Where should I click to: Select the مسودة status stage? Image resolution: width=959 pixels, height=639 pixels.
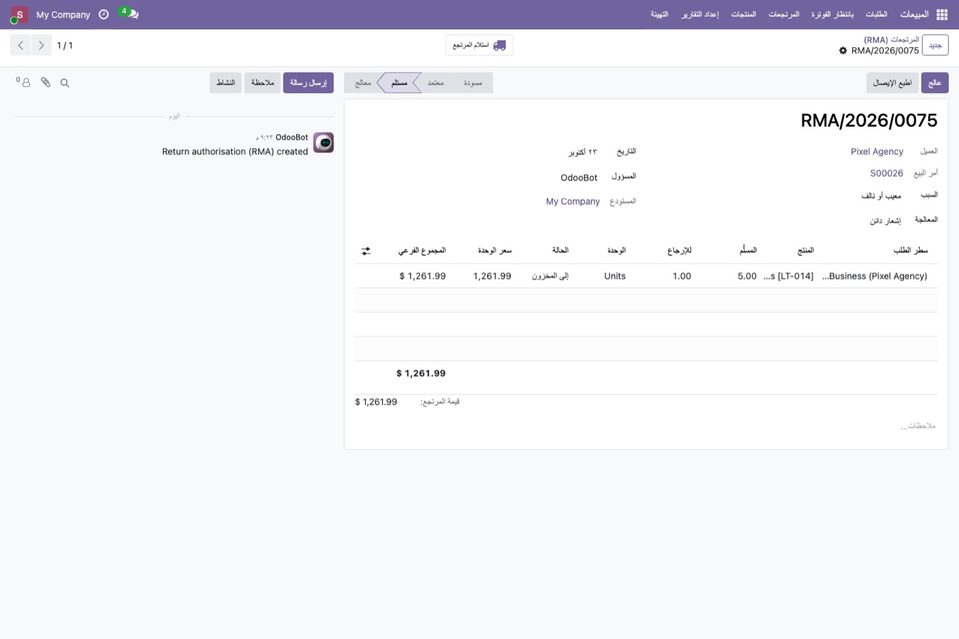[473, 83]
